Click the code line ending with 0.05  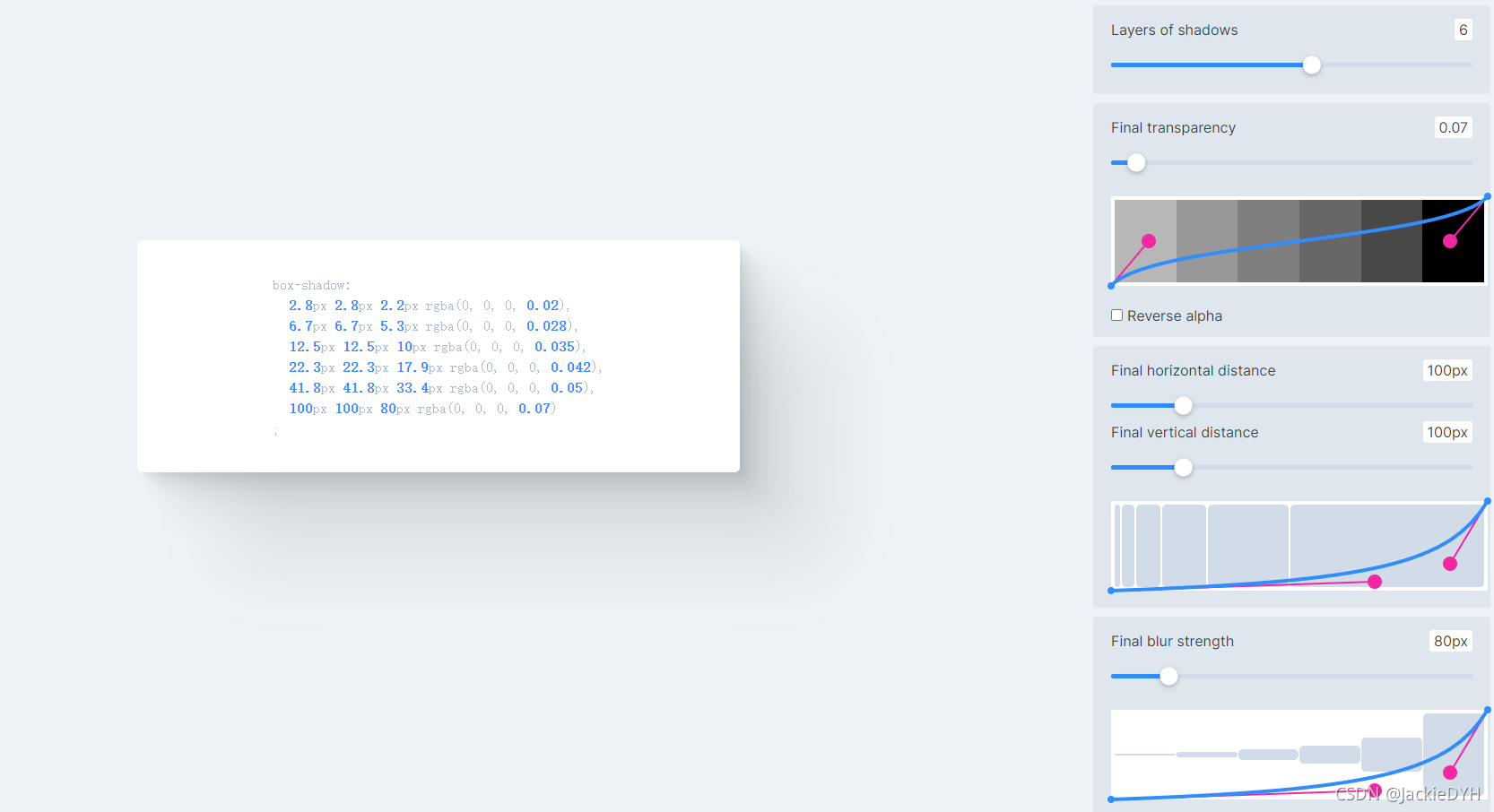(441, 388)
